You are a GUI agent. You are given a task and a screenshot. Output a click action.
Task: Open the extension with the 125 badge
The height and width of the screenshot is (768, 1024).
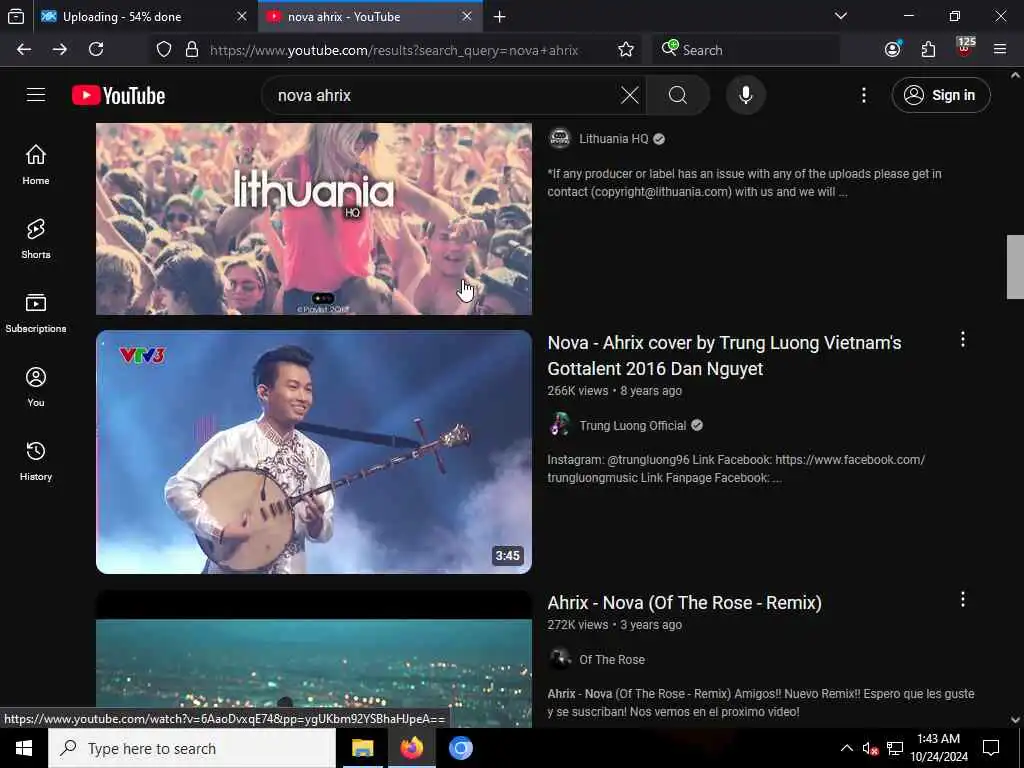(x=965, y=48)
